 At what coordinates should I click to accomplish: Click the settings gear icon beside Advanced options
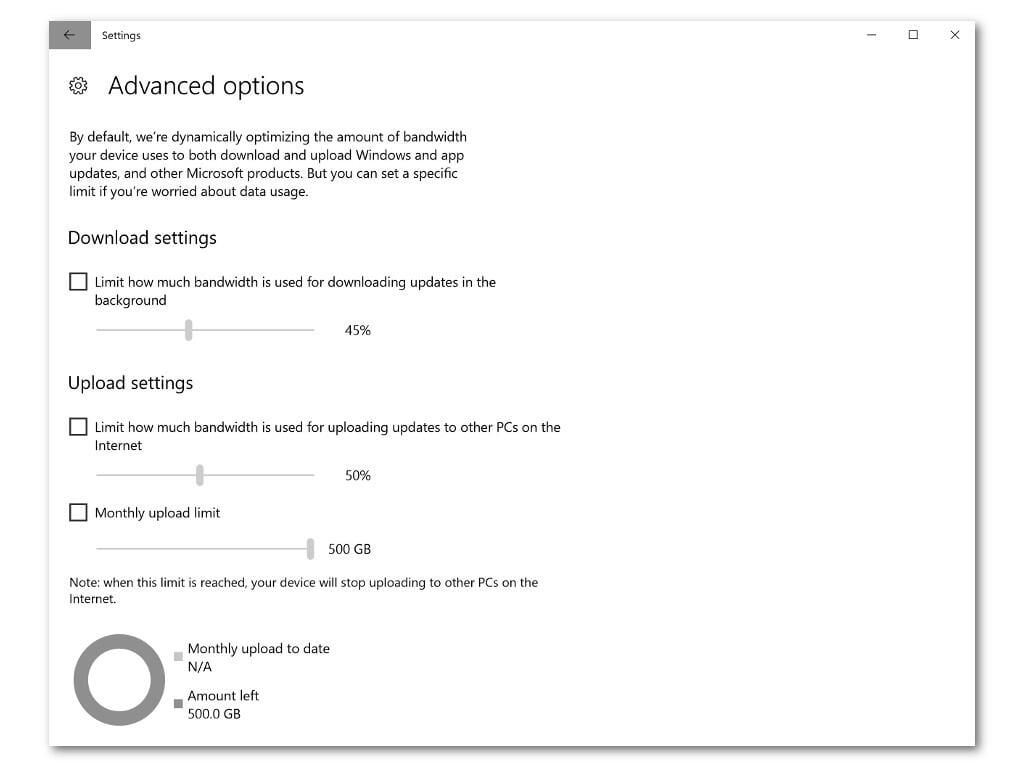[x=78, y=86]
